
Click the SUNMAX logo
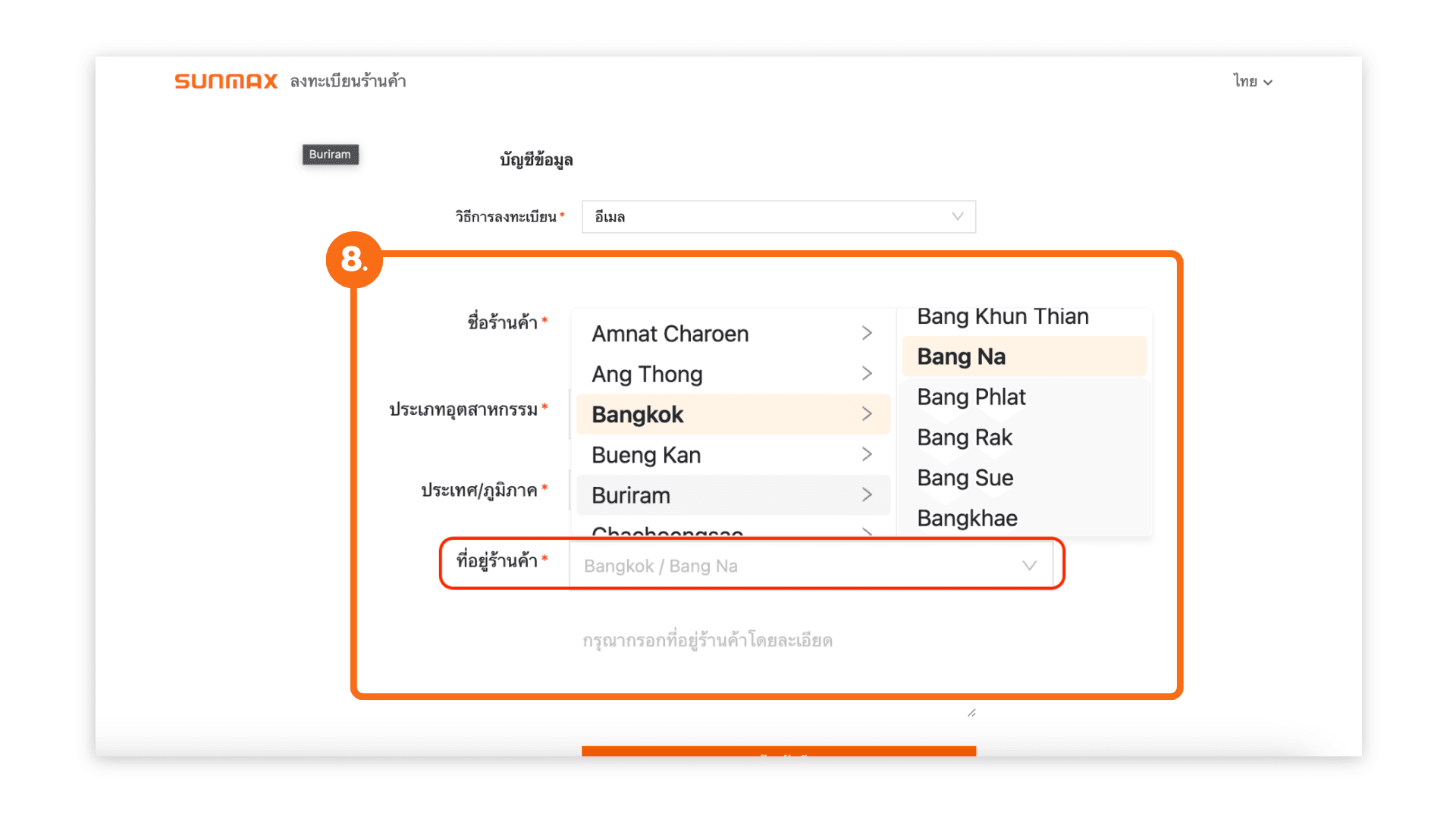click(x=226, y=81)
